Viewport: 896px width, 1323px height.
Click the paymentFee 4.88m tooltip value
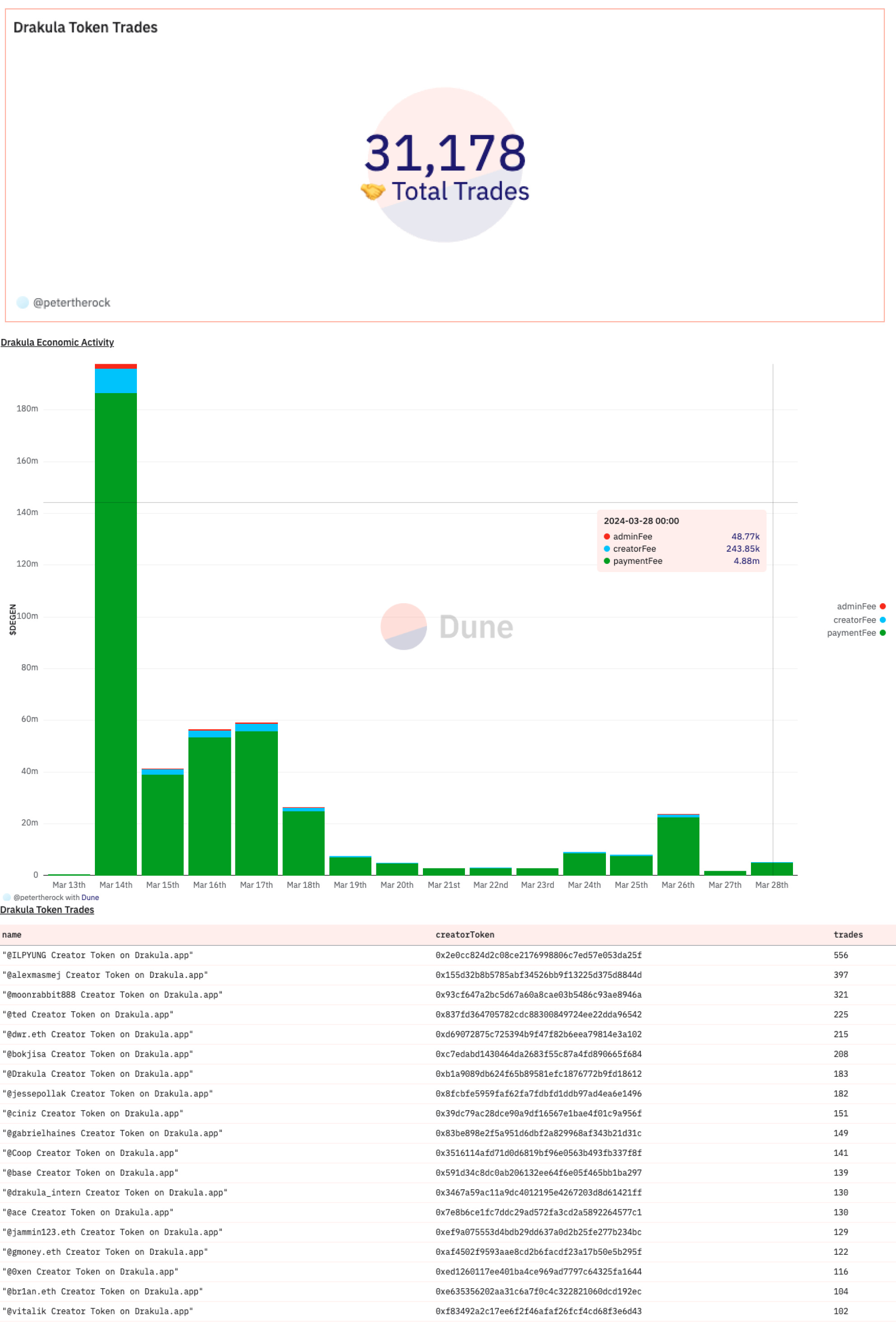click(x=746, y=561)
